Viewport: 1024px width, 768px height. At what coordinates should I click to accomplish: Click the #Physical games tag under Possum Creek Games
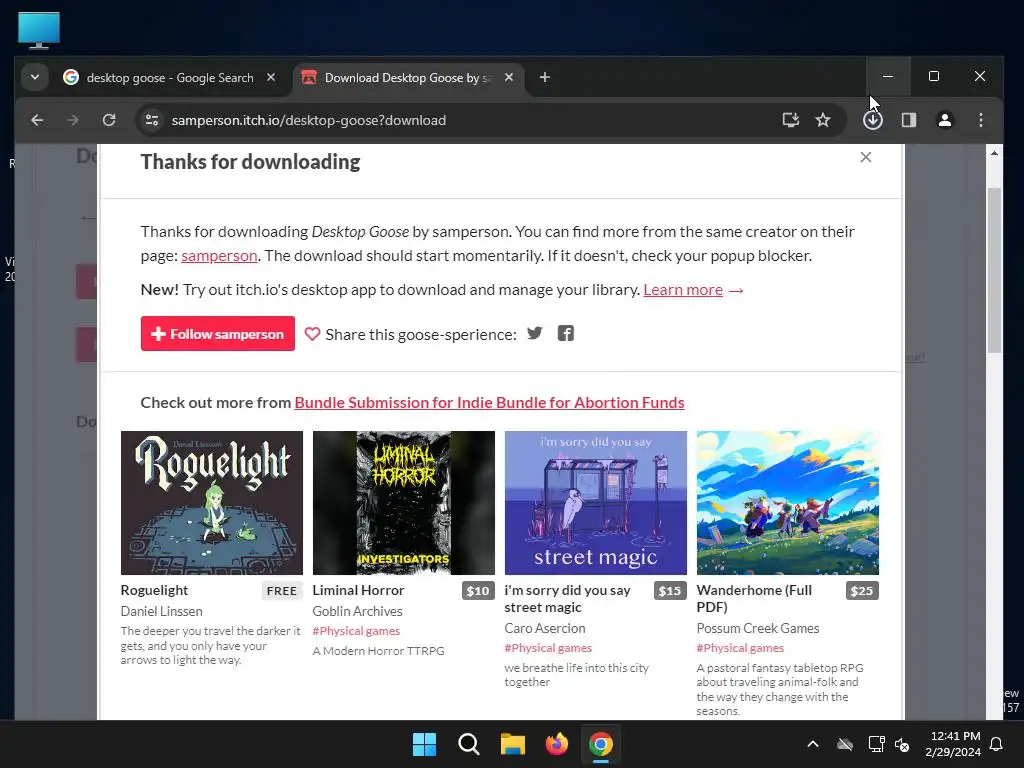(x=740, y=648)
